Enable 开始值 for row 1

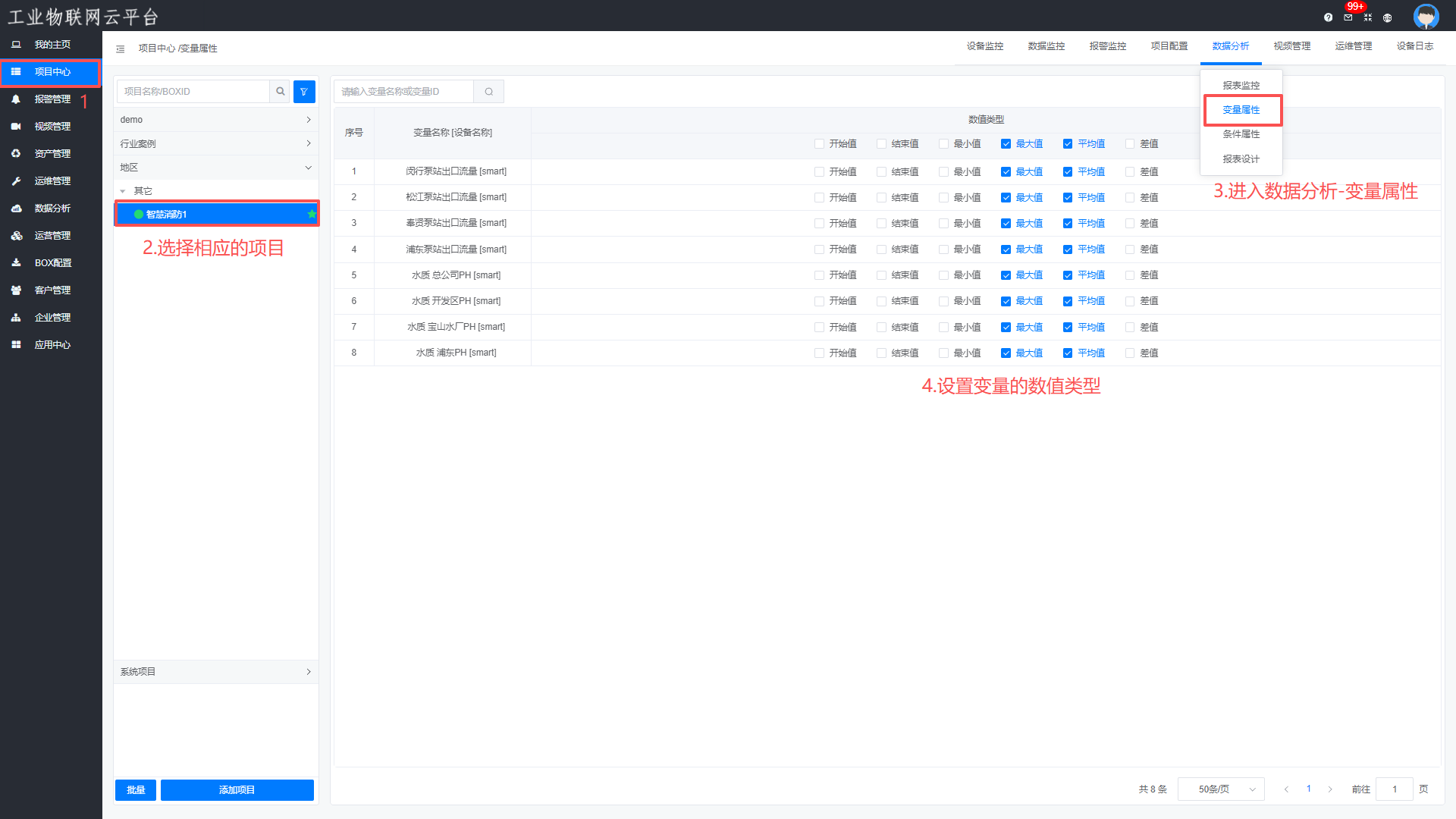point(819,172)
